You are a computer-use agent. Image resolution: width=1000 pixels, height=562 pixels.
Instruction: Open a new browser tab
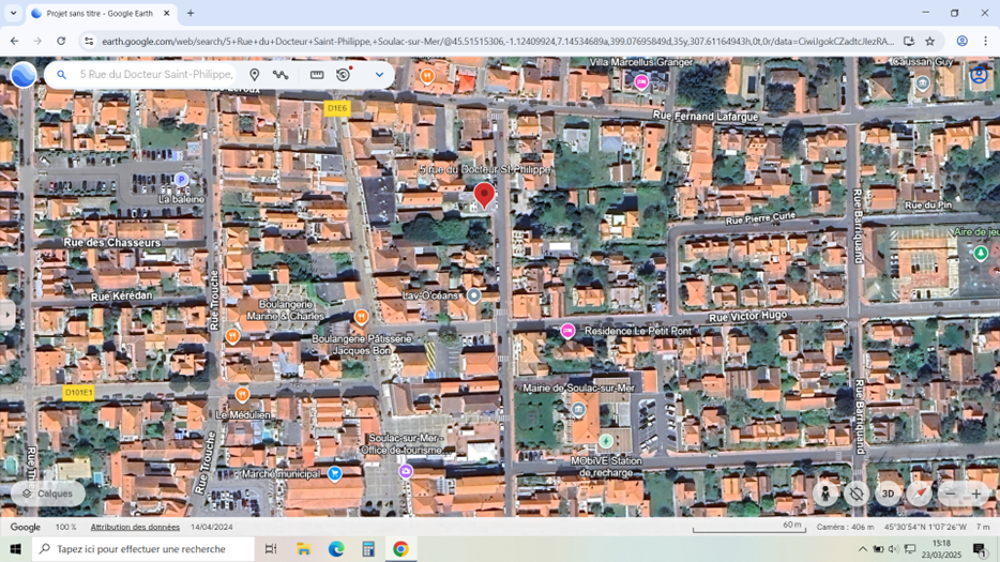click(191, 13)
